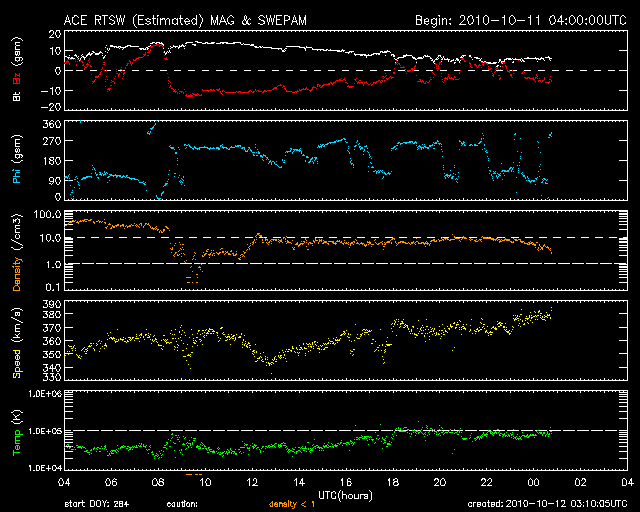The height and width of the screenshot is (512, 640).
Task: Click the '350' value on the Speed axis
Action: (x=52, y=354)
